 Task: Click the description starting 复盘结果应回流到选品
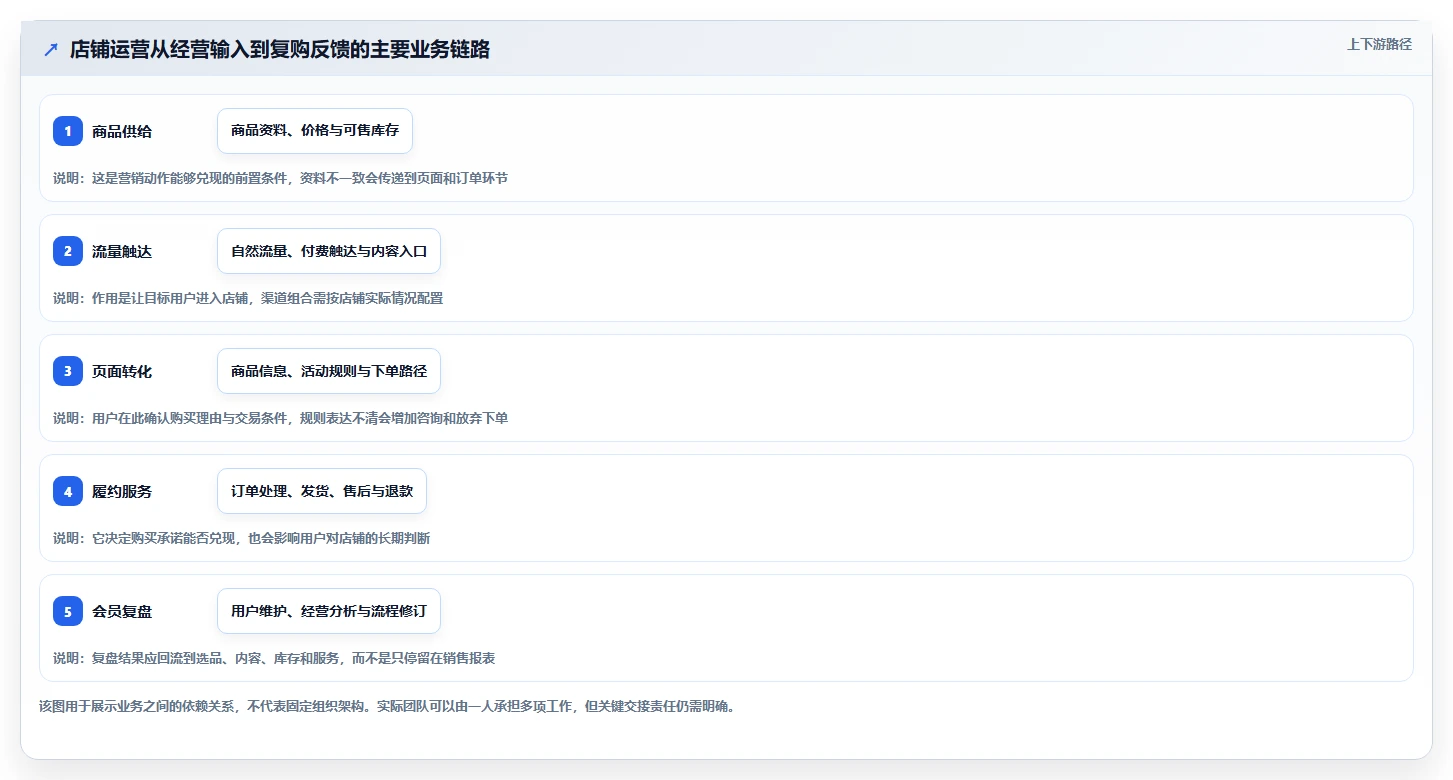point(274,658)
